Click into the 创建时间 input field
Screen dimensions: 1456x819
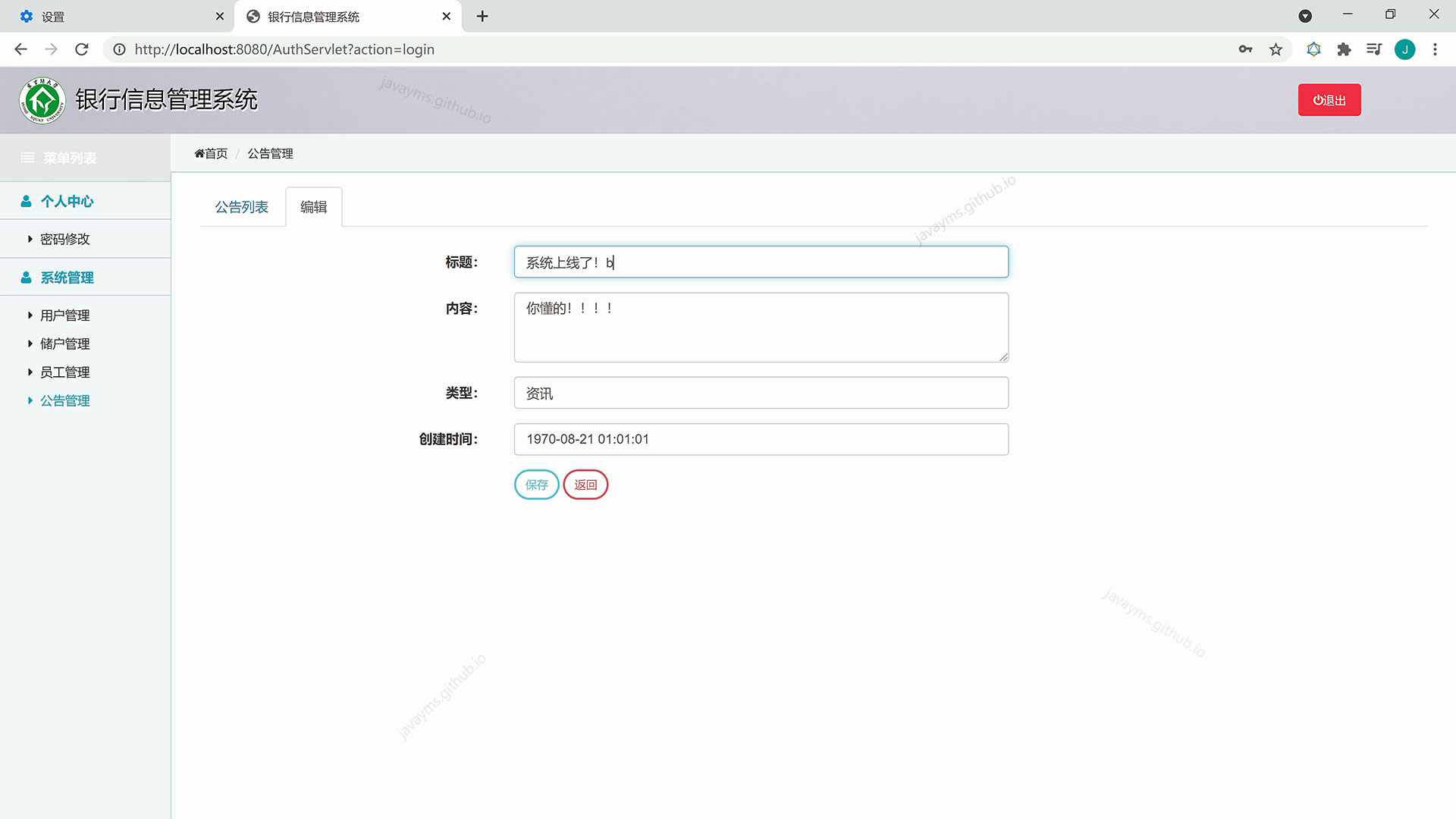click(x=761, y=439)
